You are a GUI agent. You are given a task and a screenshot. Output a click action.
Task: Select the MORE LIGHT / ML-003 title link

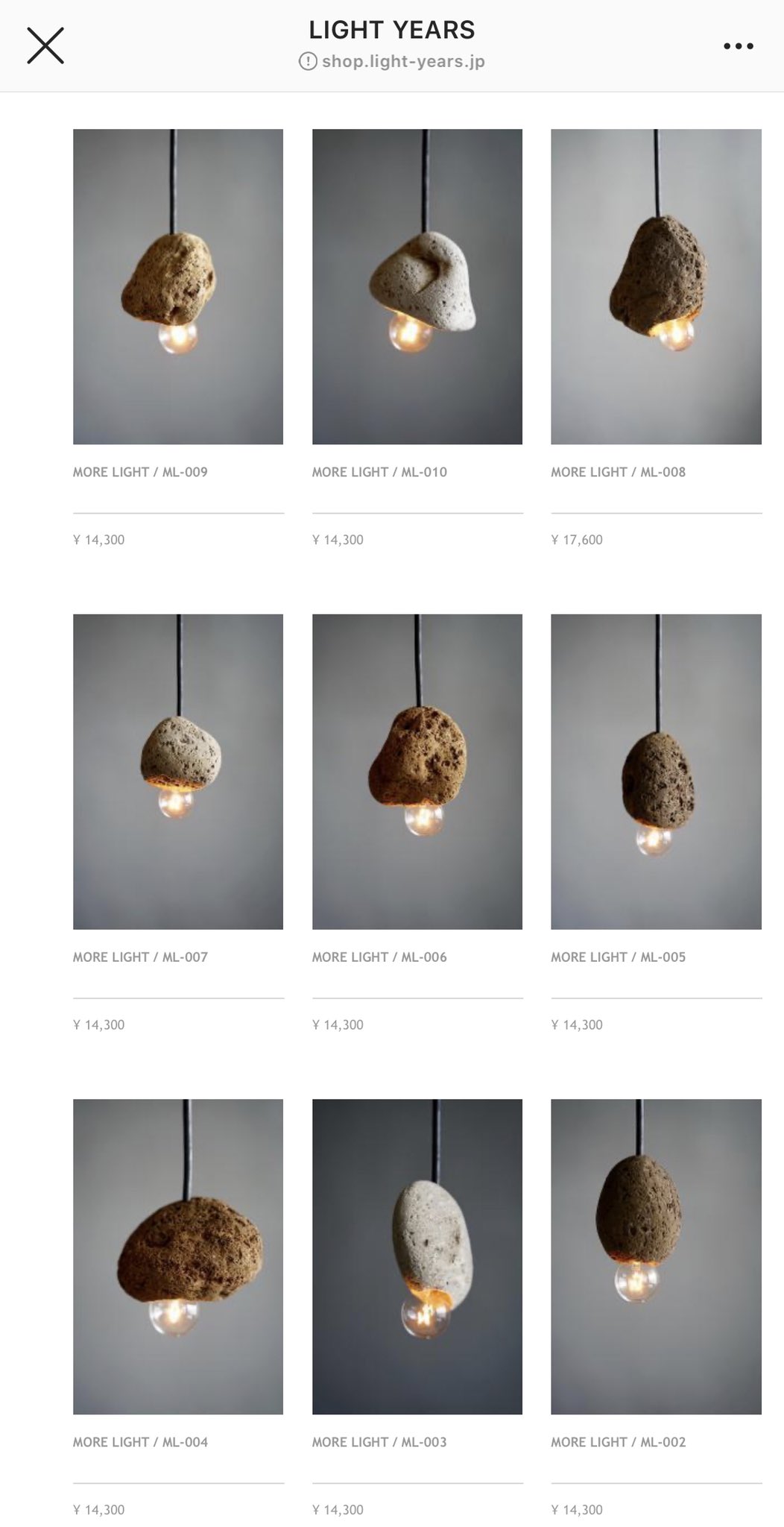pyautogui.click(x=379, y=1442)
